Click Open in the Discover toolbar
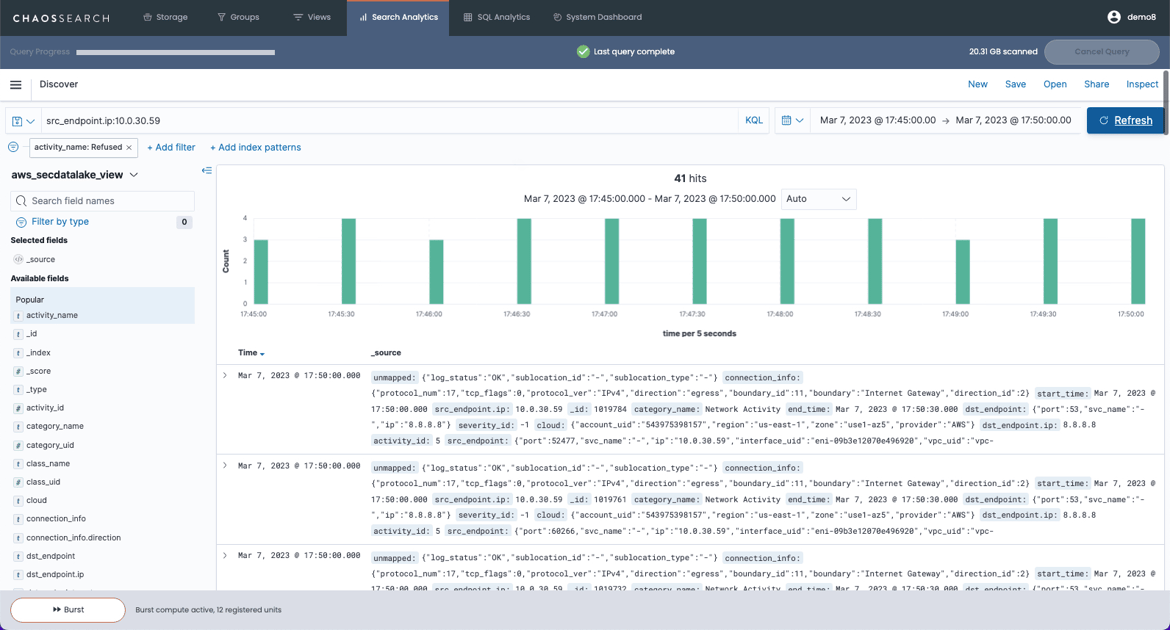The image size is (1170, 630). click(x=1055, y=84)
